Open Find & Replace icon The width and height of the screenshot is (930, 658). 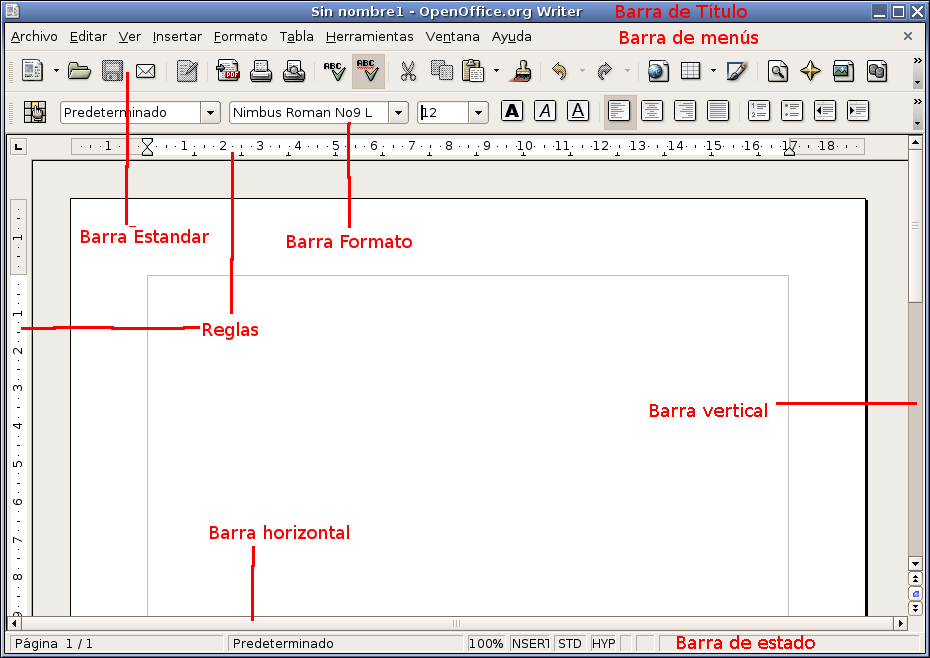click(778, 71)
